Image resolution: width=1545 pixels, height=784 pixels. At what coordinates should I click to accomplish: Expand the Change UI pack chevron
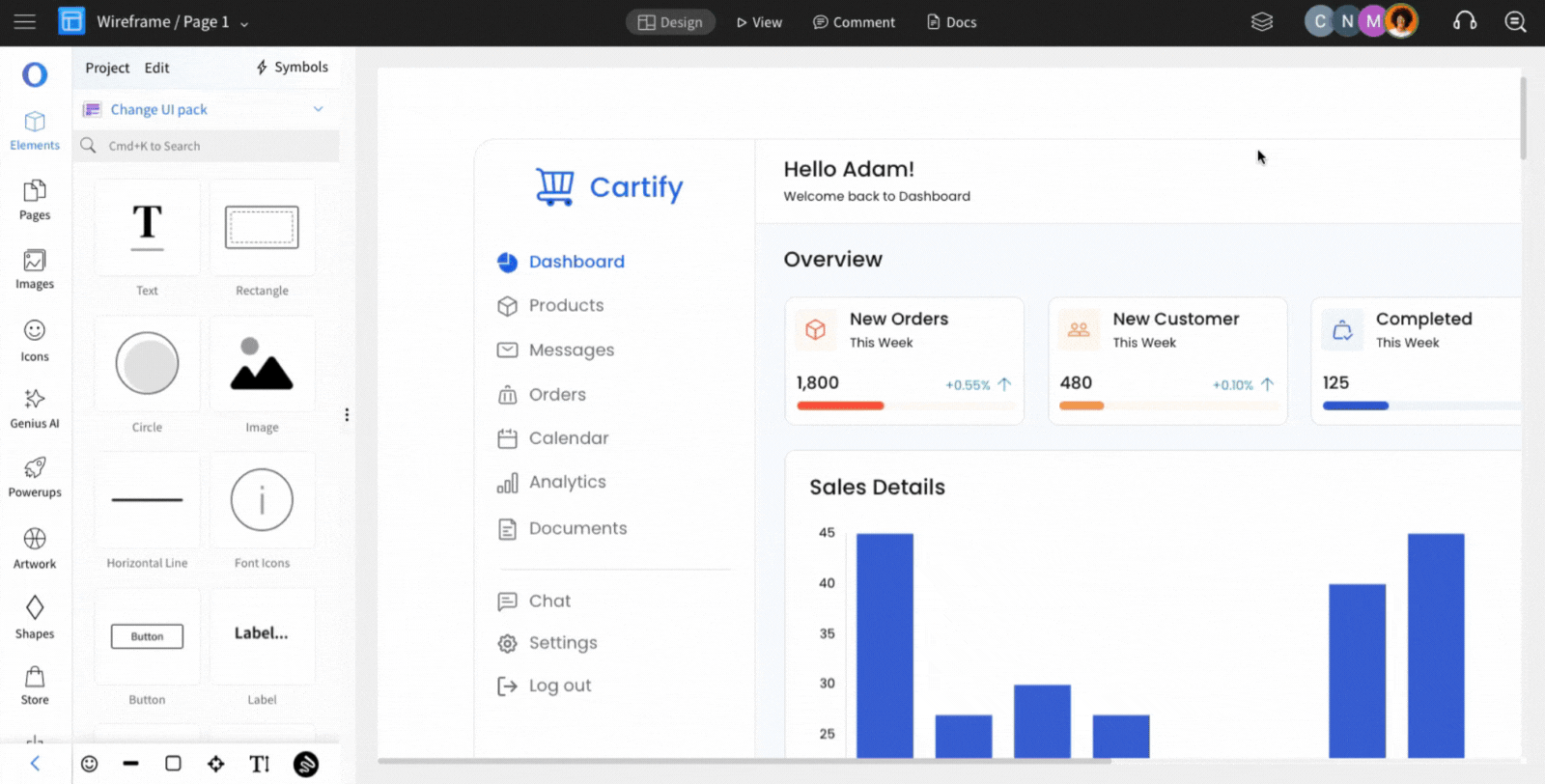318,109
